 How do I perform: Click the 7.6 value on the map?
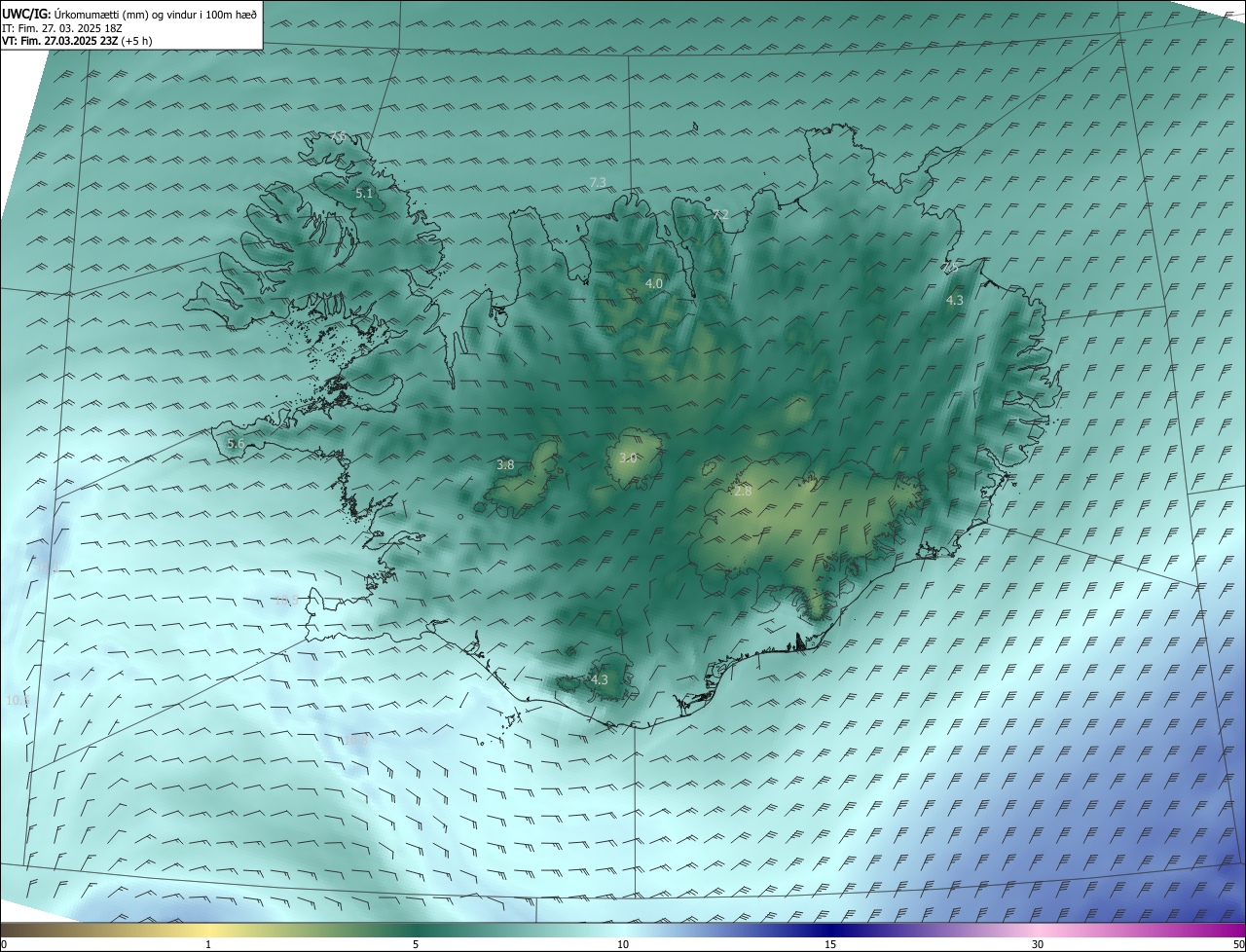338,137
